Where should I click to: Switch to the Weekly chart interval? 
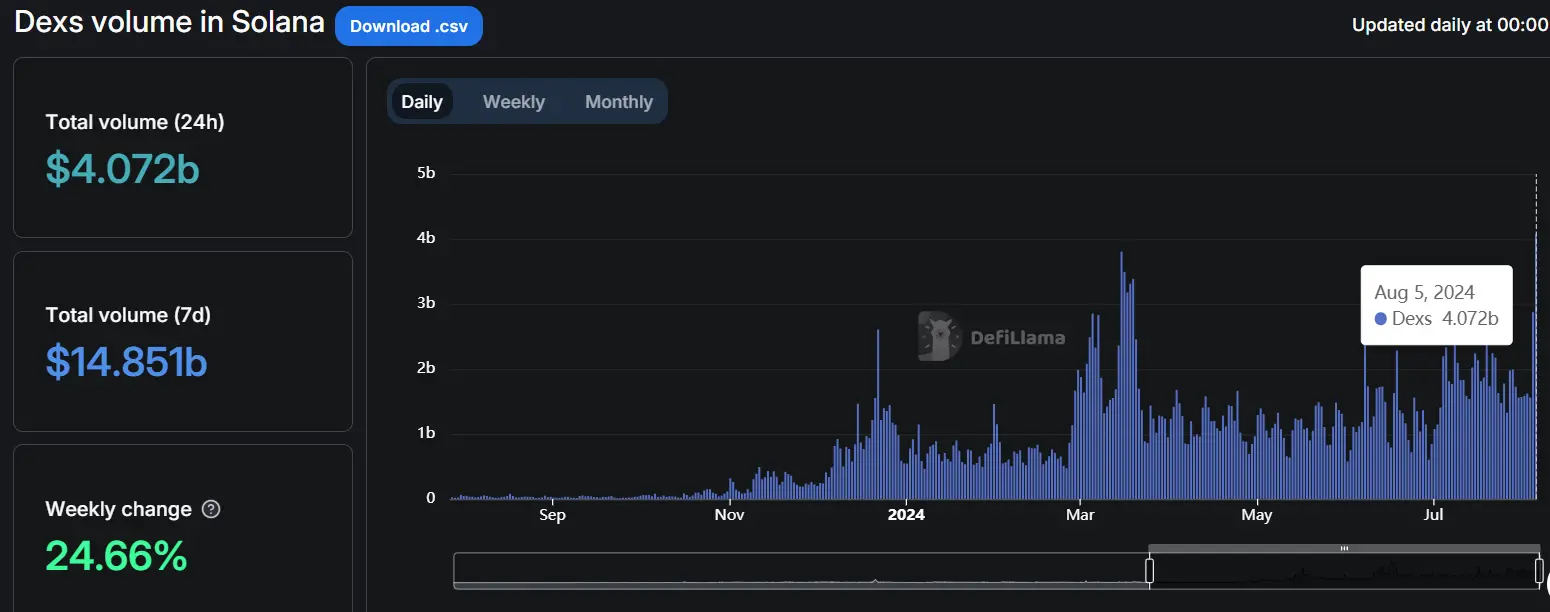click(513, 102)
